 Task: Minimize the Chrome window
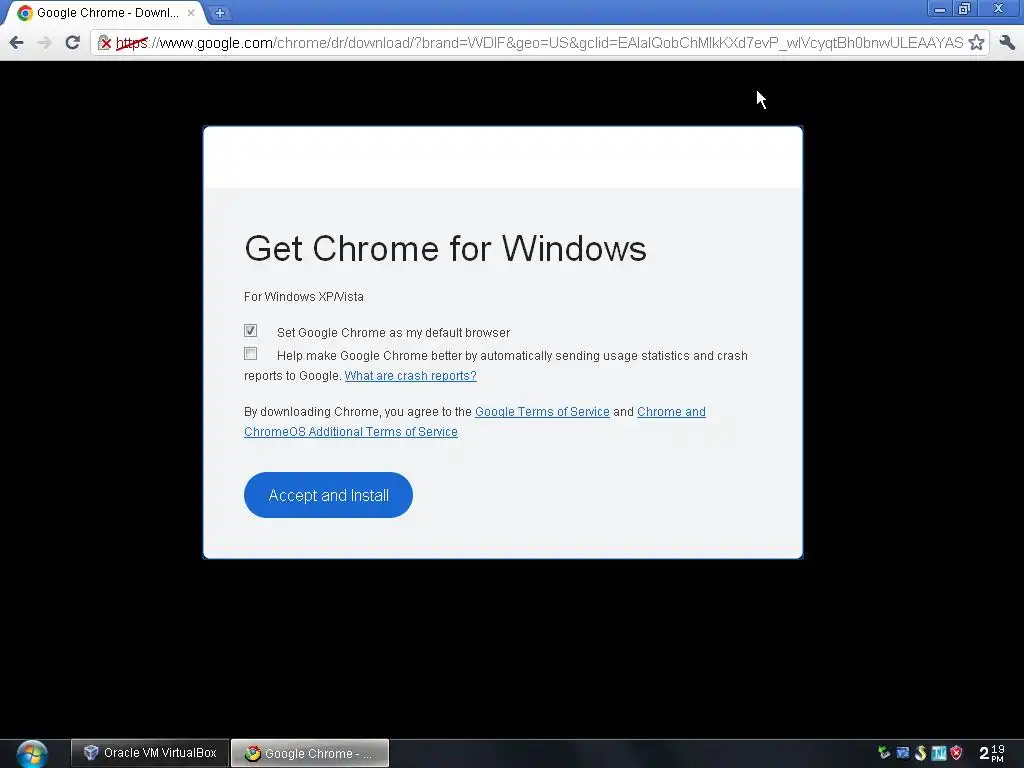[940, 8]
